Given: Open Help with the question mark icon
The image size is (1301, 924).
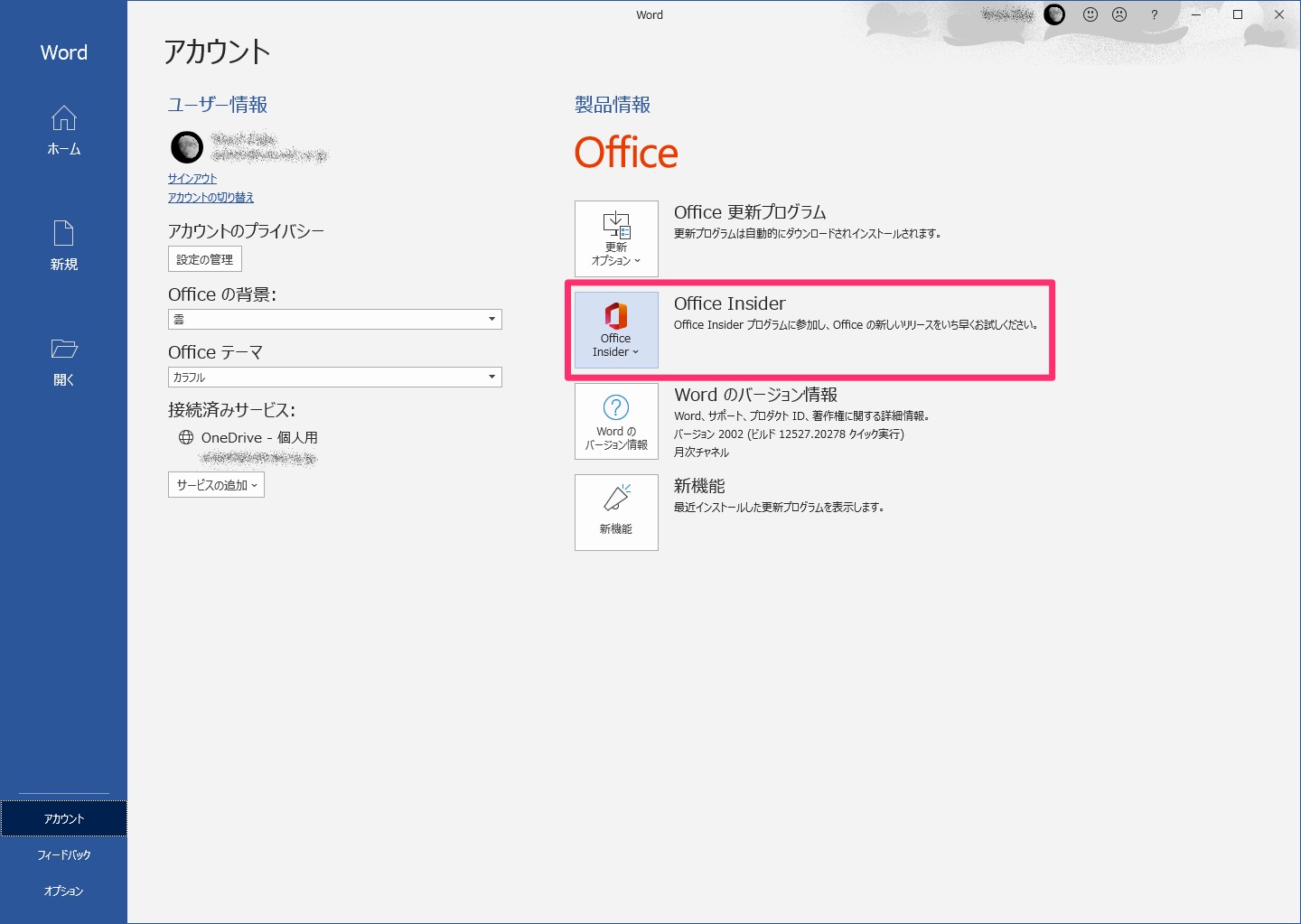Looking at the screenshot, I should tap(1154, 14).
